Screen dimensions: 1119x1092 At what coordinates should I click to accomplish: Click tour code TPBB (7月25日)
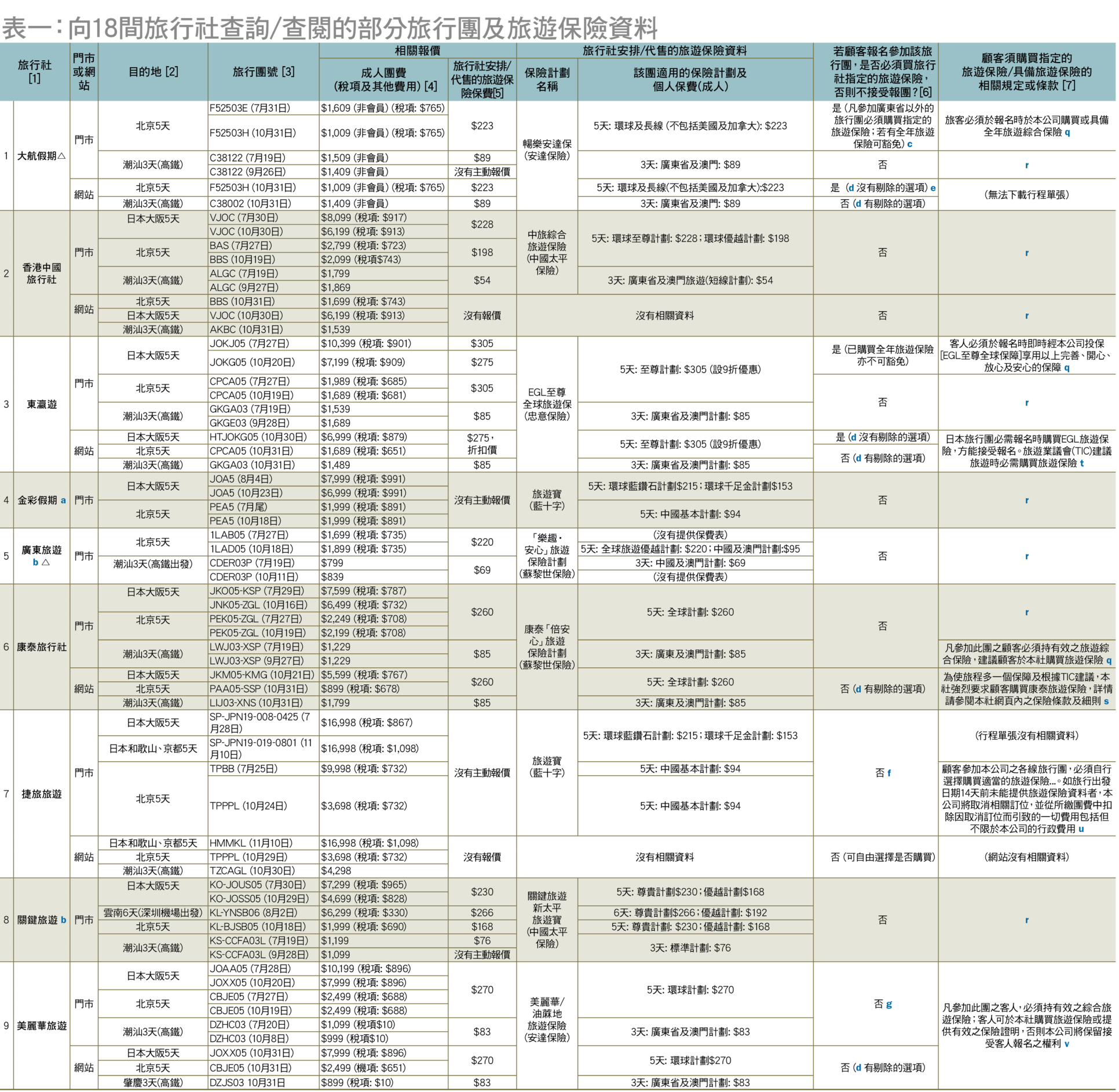point(243,769)
